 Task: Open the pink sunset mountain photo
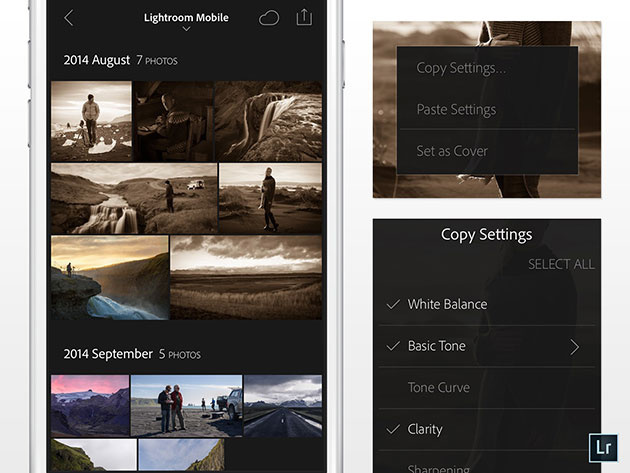tap(90, 403)
